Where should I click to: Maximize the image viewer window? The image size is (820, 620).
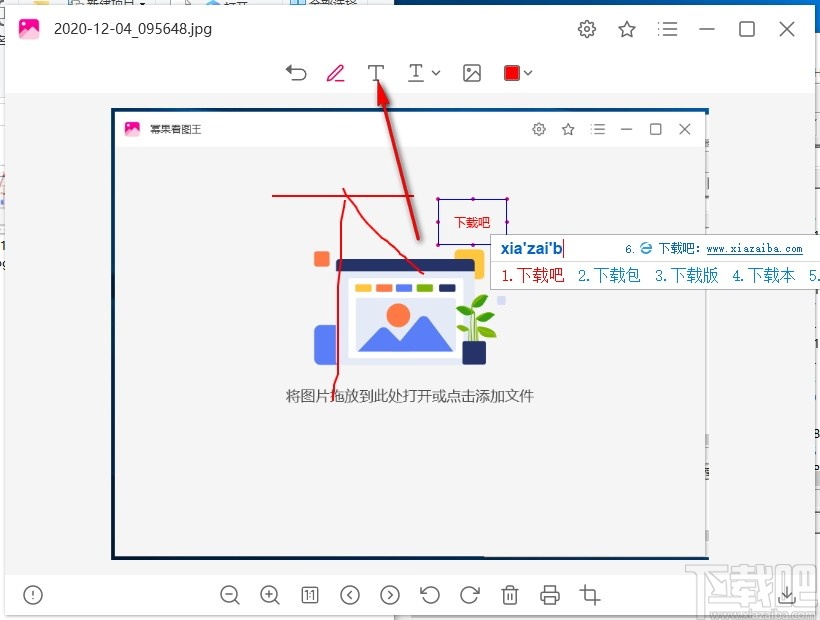[x=747, y=29]
